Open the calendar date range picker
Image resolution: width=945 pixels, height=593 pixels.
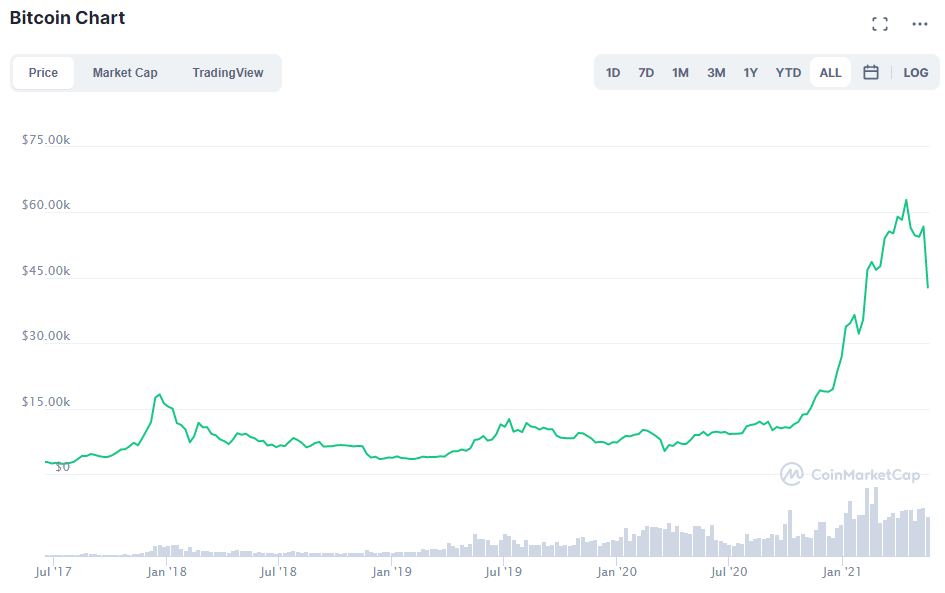pyautogui.click(x=871, y=72)
